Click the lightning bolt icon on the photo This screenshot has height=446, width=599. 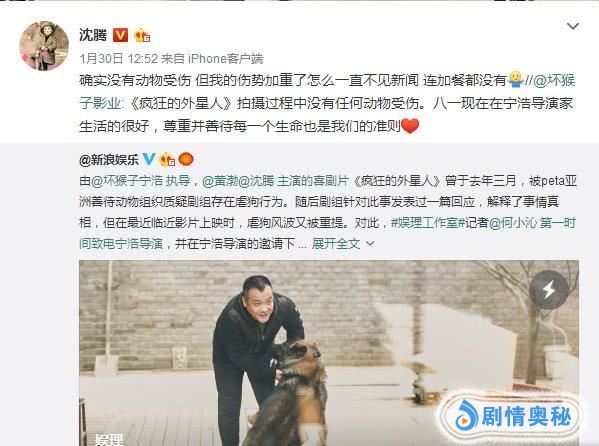point(549,290)
